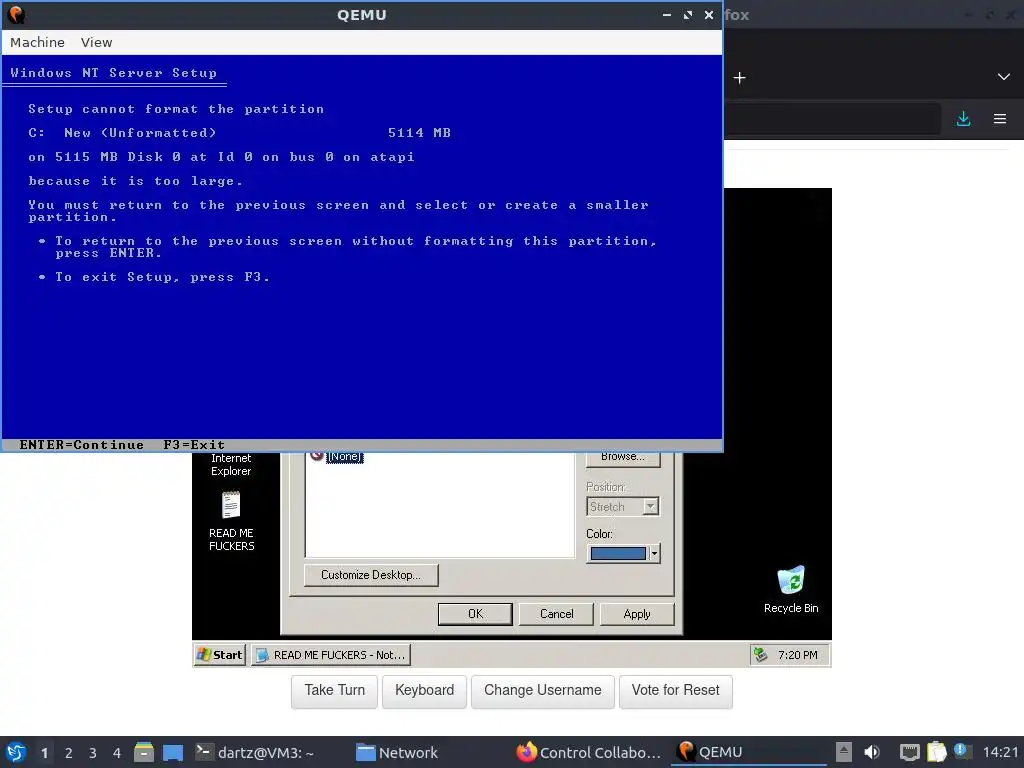This screenshot has height=768, width=1024.
Task: Maximize the QEMU window
Action: [688, 14]
